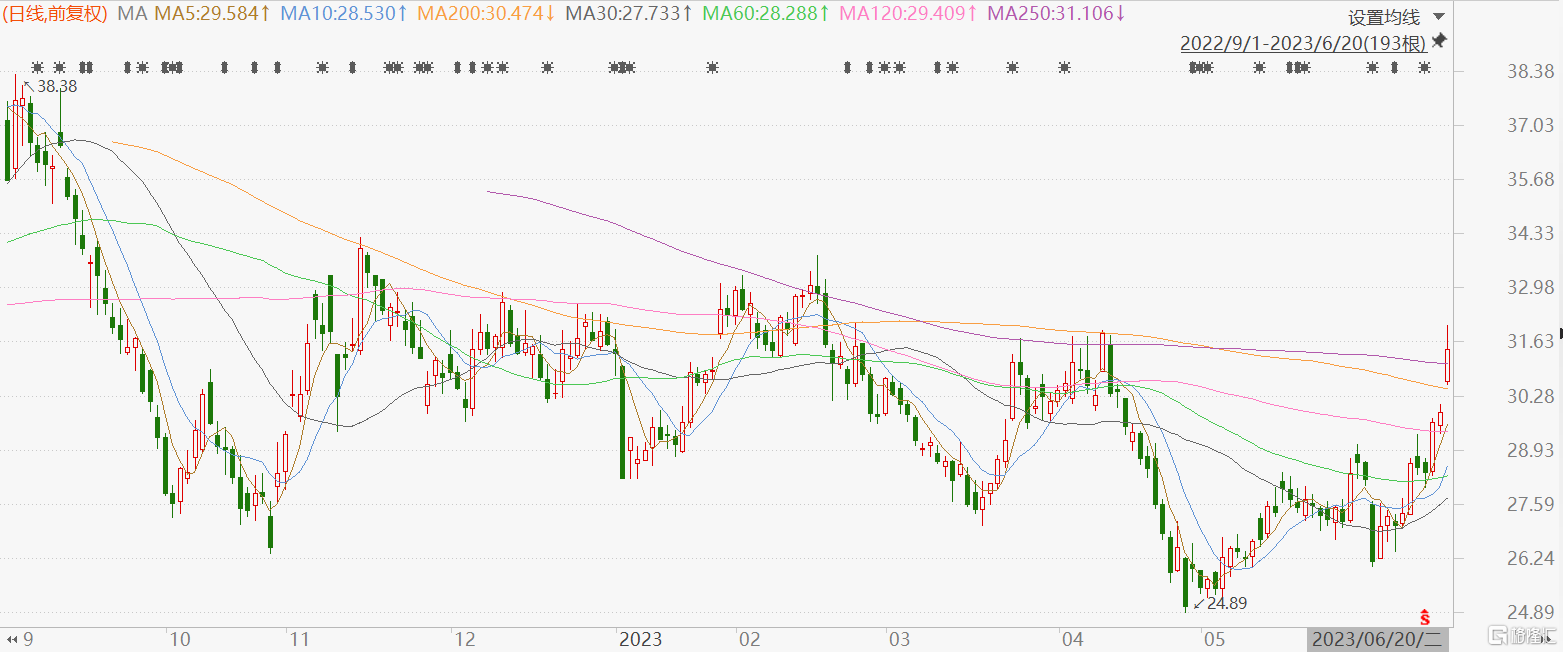Click the 24.89 low-price annotation on the chart

(x=1227, y=603)
